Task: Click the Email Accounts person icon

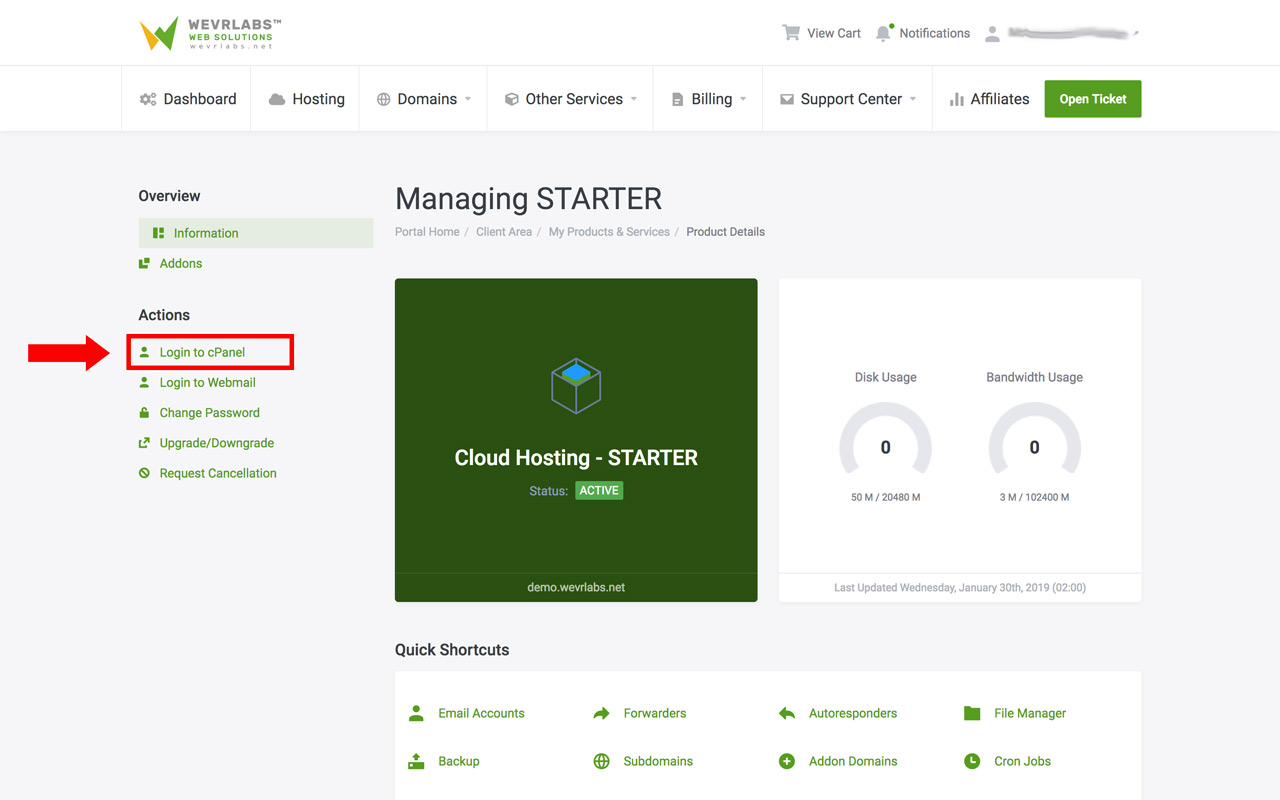Action: pos(416,713)
